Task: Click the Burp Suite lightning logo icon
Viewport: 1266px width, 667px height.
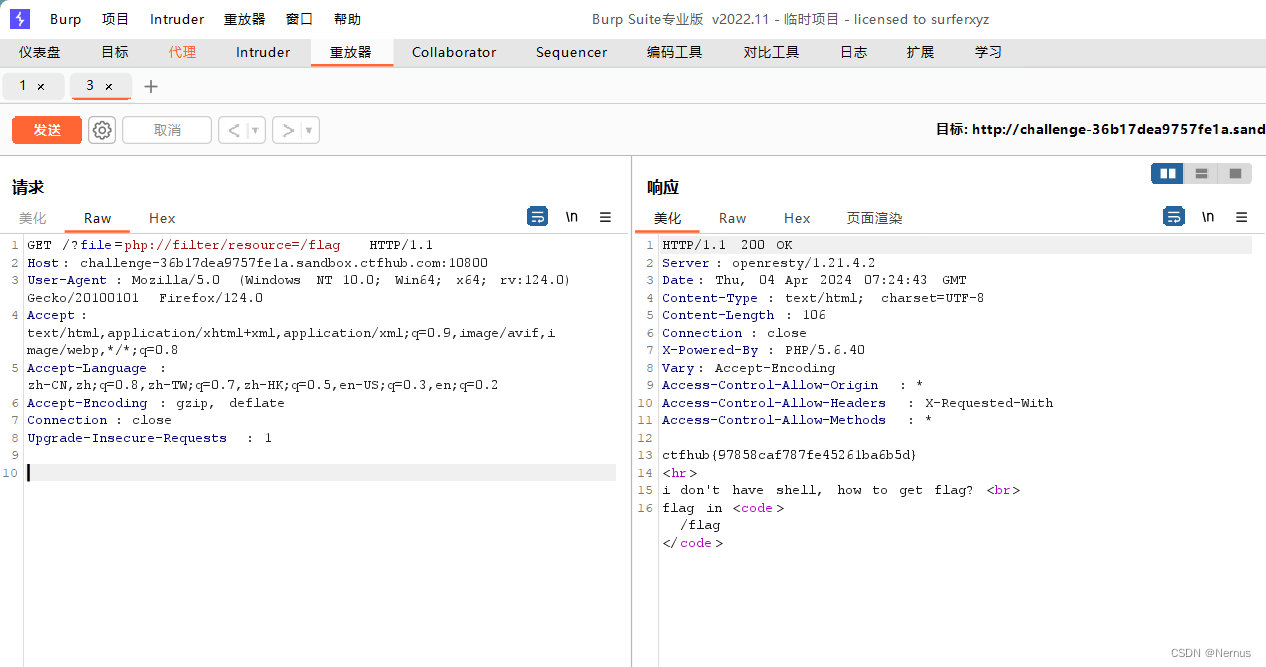Action: click(x=20, y=19)
